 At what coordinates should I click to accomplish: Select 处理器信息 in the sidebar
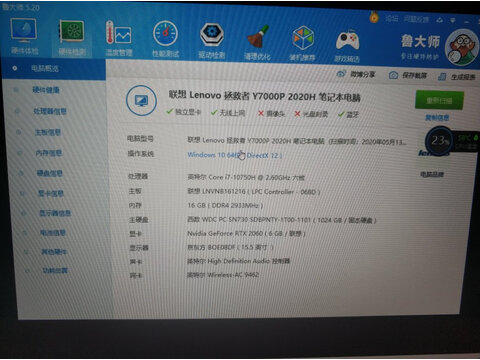coord(50,111)
